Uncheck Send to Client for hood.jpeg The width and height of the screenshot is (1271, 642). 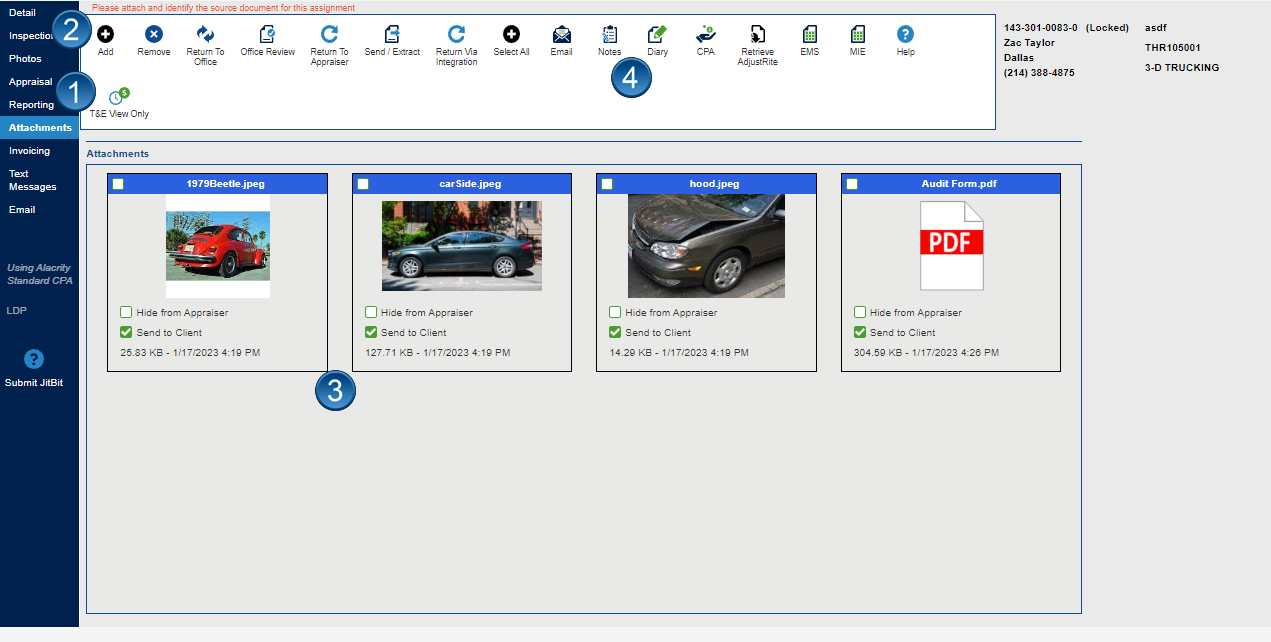coord(614,332)
